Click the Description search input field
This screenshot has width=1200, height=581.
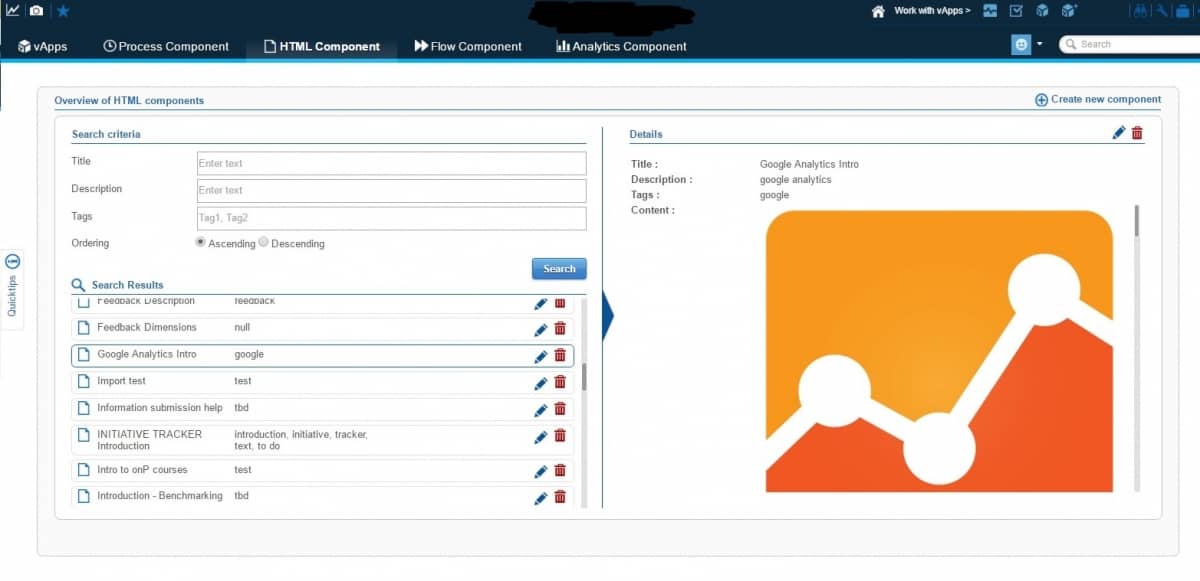(x=391, y=190)
